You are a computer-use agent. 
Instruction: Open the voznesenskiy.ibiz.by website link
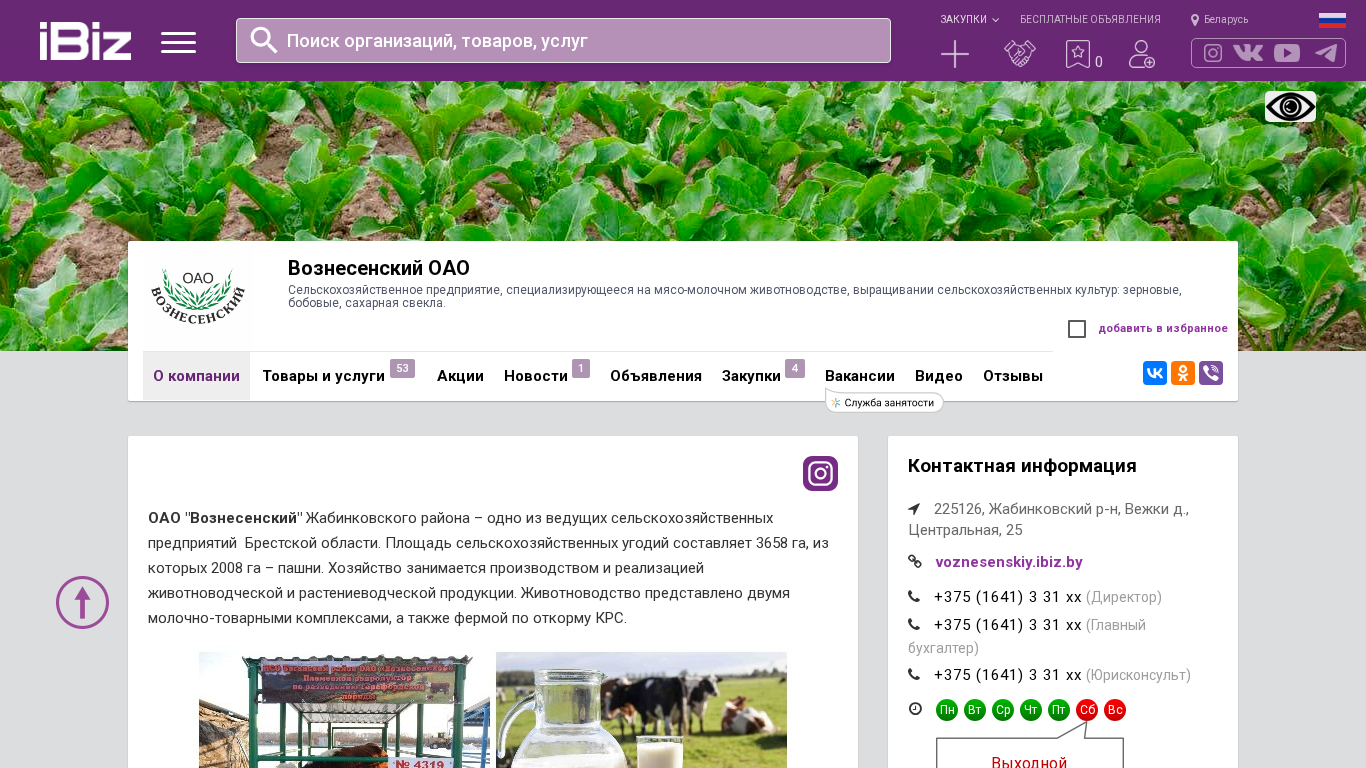pos(1009,562)
